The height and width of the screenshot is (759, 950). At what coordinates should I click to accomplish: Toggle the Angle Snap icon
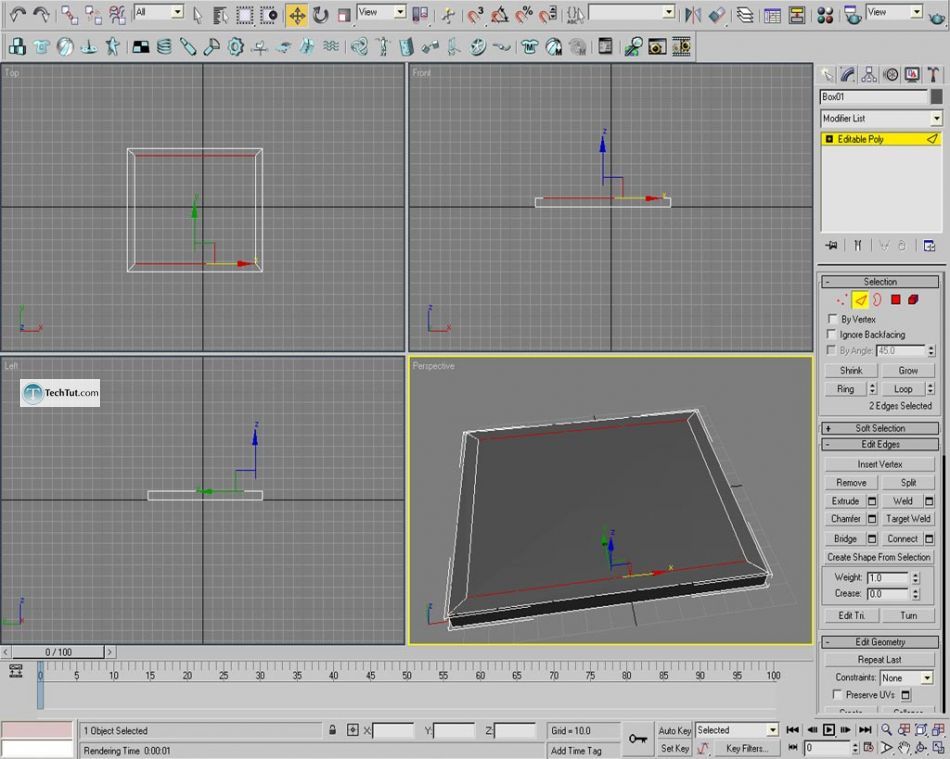tap(499, 15)
